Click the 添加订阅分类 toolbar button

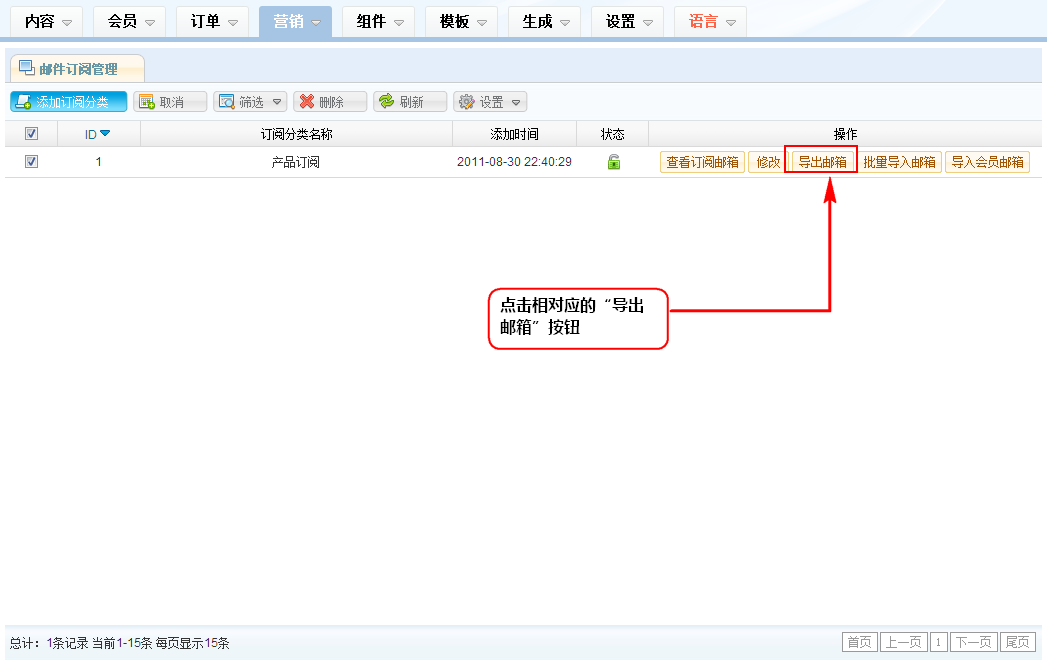(x=69, y=102)
